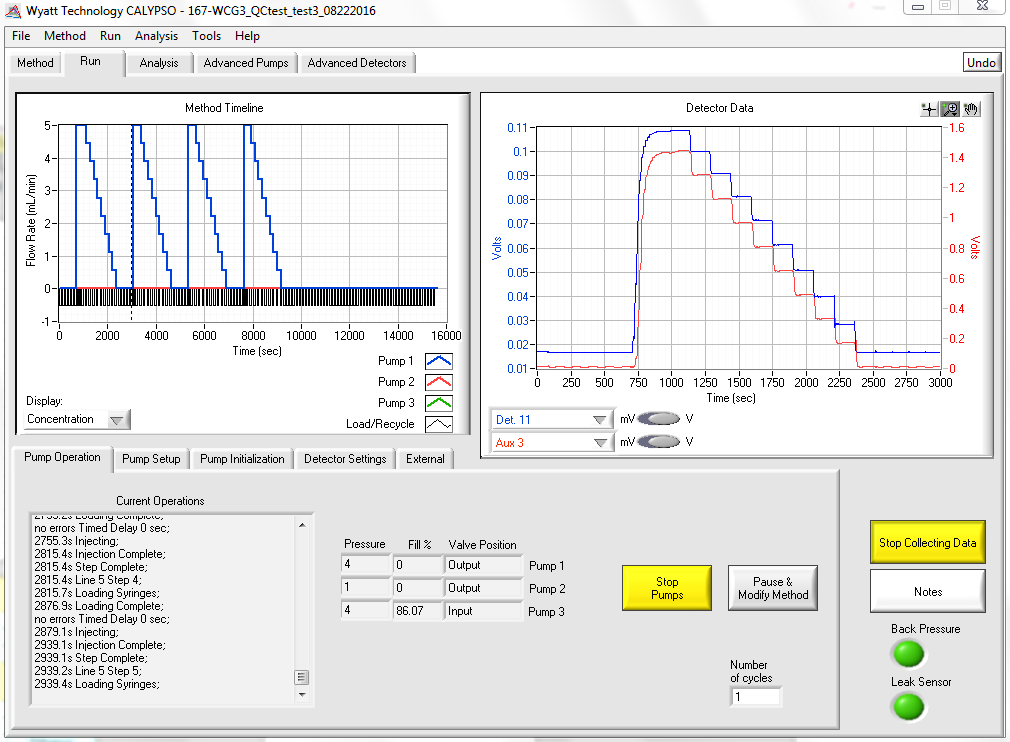This screenshot has width=1010, height=742.
Task: Click the Stop Collecting Data button
Action: click(x=927, y=543)
